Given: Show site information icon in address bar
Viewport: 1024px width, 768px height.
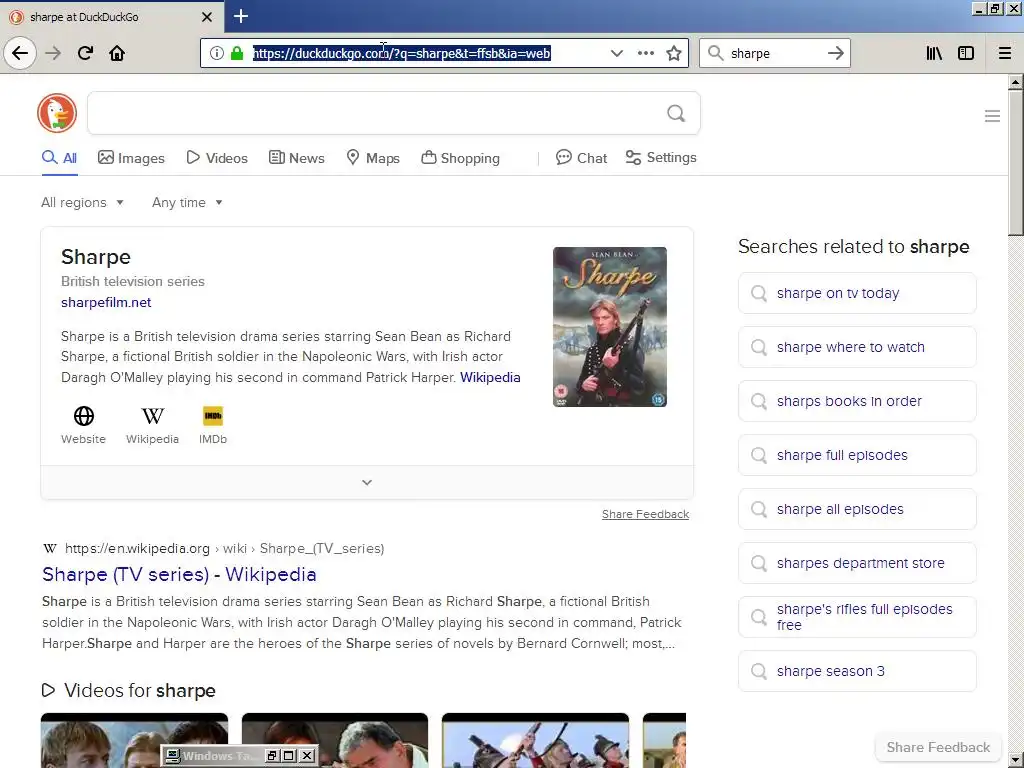Looking at the screenshot, I should pyautogui.click(x=216, y=53).
